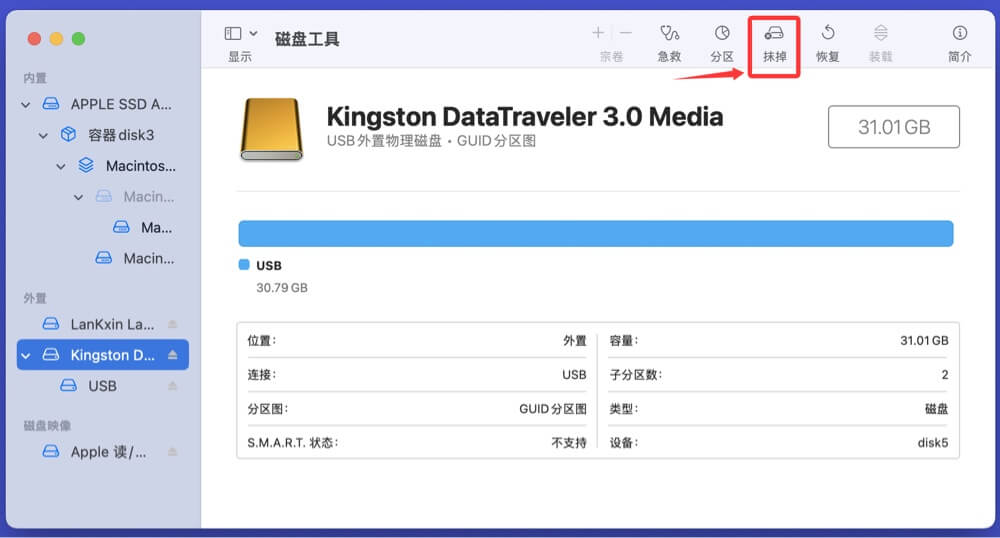Run First Aid (急救)

tap(669, 43)
